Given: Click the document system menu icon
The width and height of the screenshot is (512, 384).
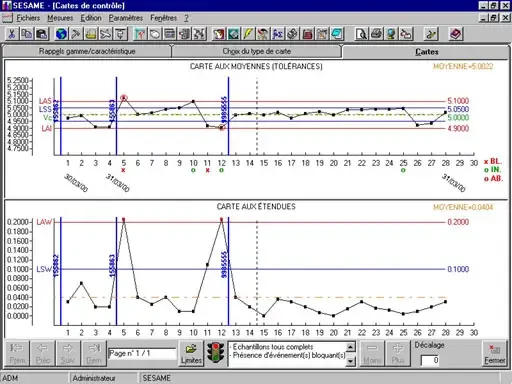Looking at the screenshot, I should [x=7, y=18].
